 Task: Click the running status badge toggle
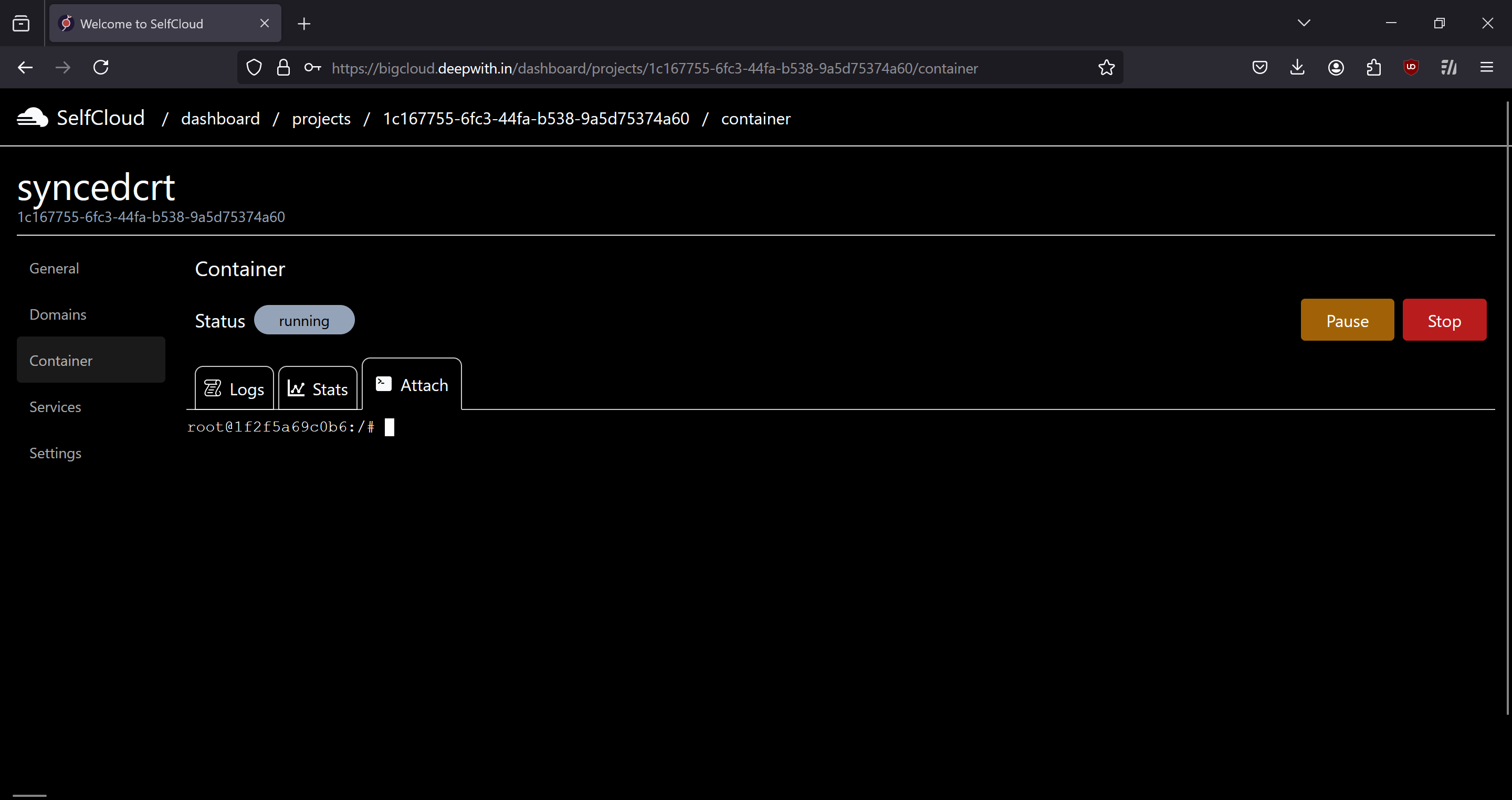tap(304, 320)
